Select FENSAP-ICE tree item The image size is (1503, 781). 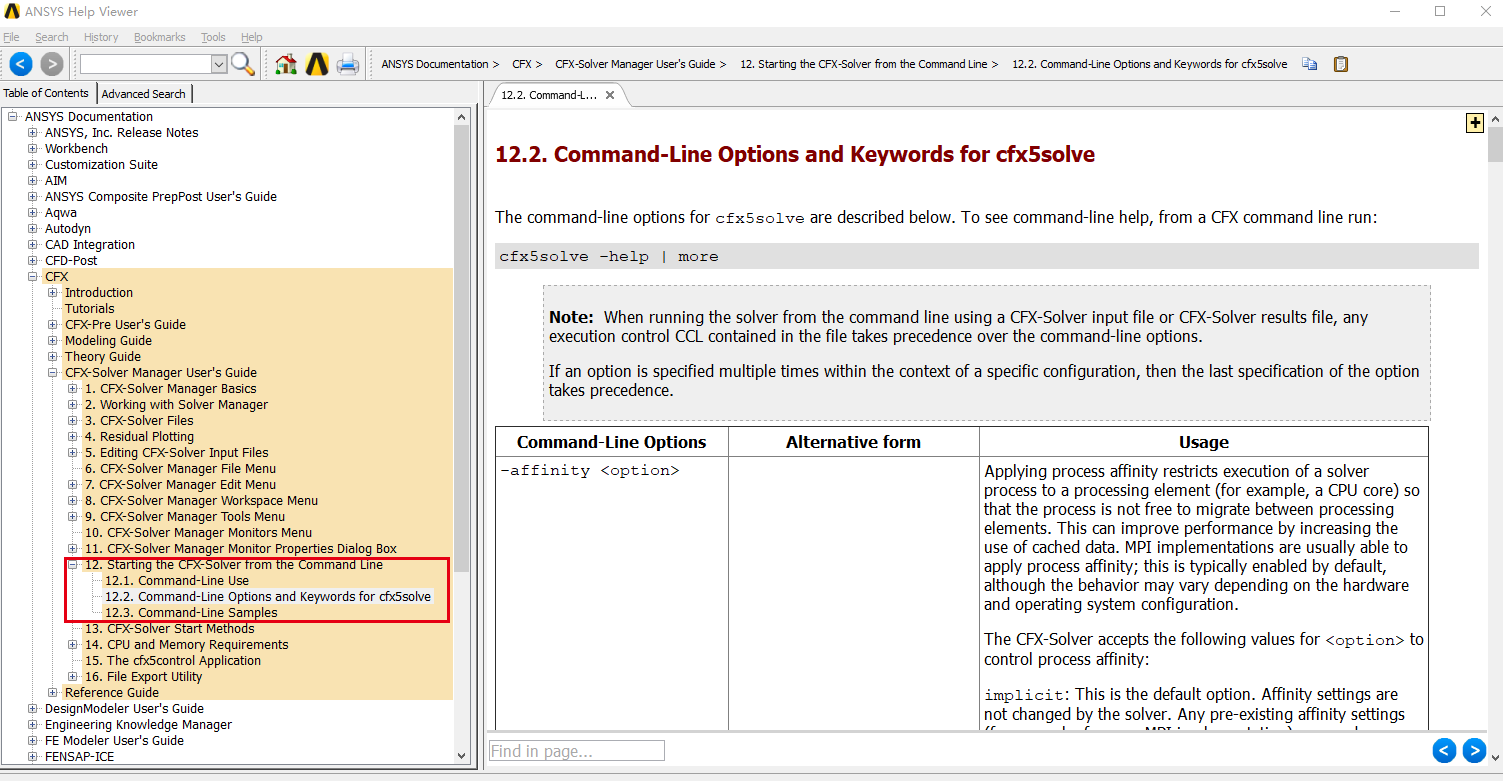[x=79, y=757]
